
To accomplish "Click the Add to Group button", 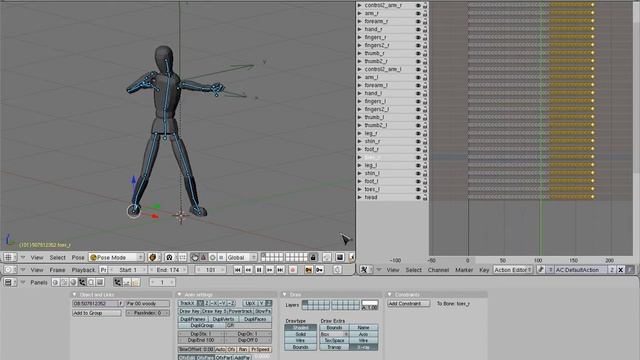I will click(x=97, y=313).
